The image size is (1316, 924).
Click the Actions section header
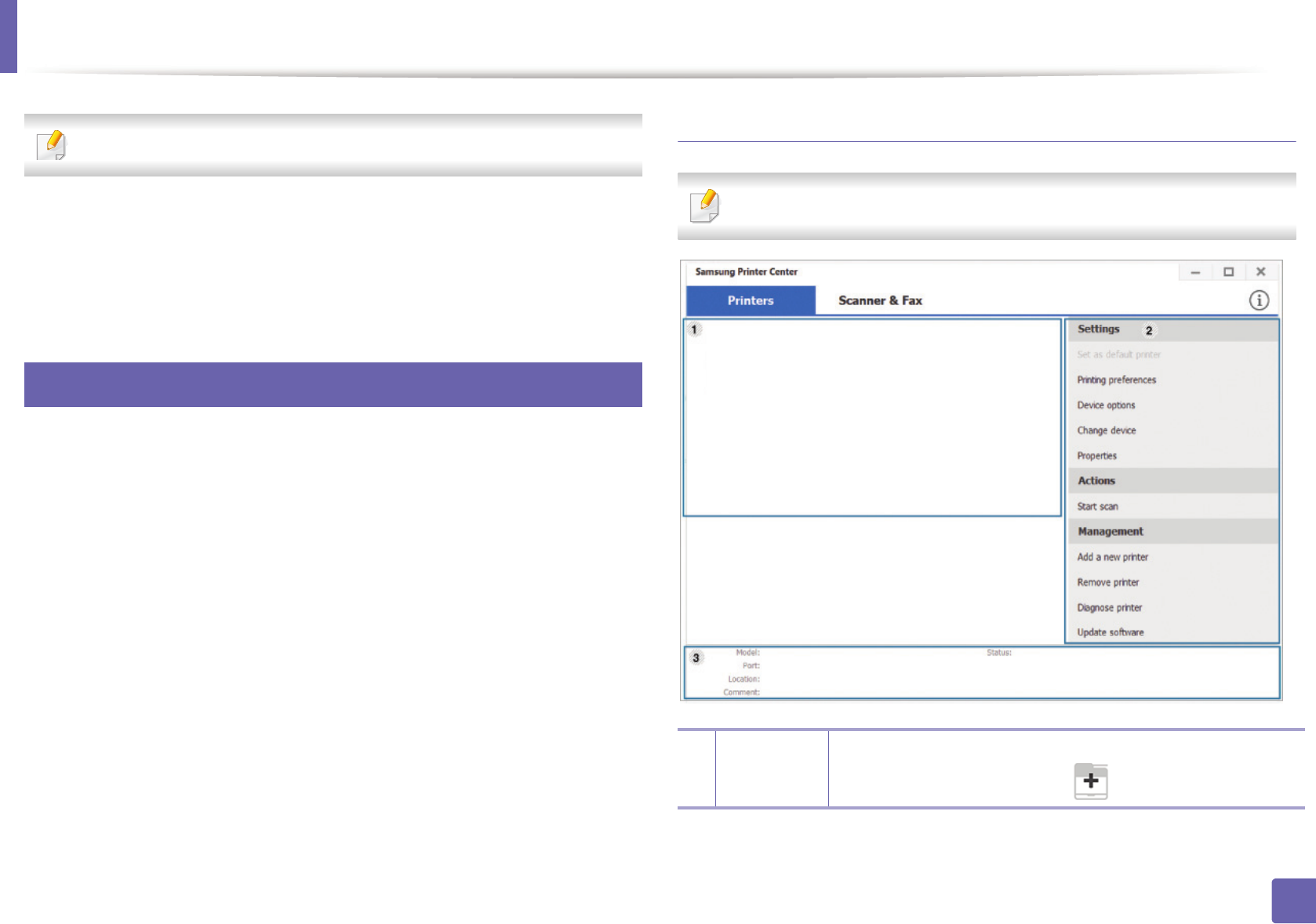[1173, 481]
